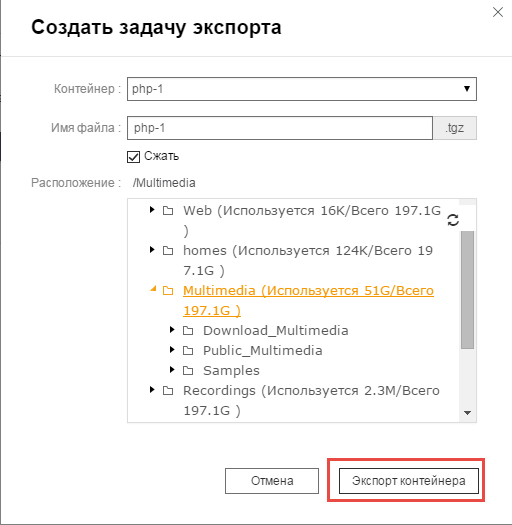Click the Samples folder icon
The height and width of the screenshot is (525, 512).
[x=188, y=371]
